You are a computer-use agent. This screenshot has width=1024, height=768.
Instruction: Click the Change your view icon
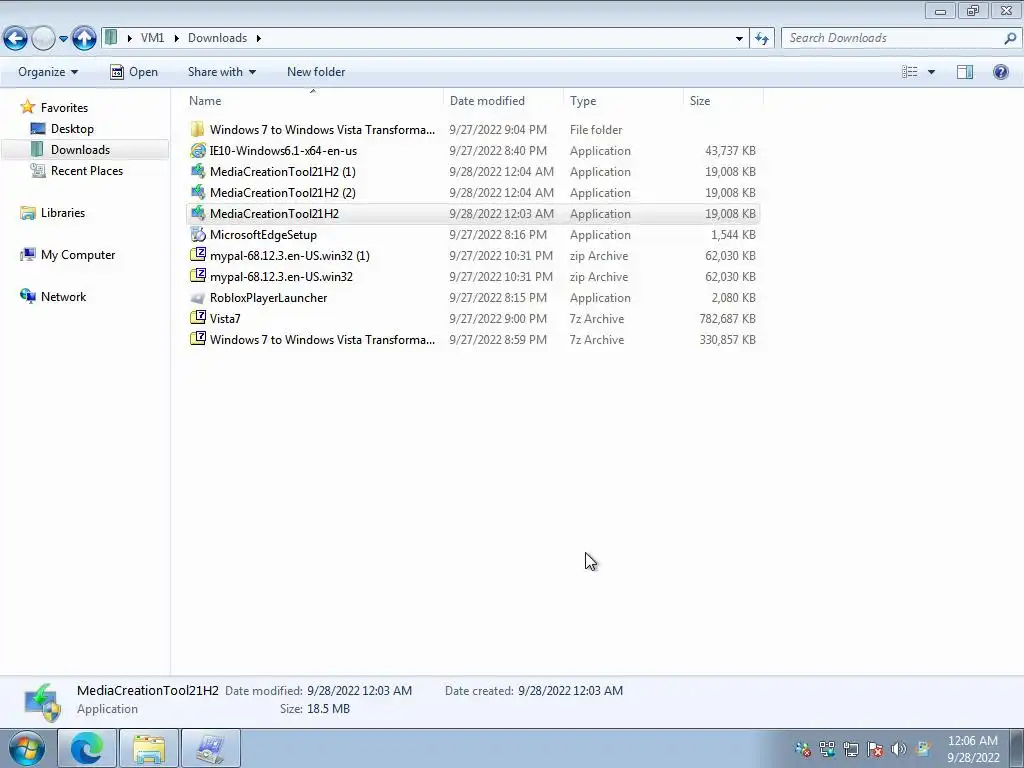click(x=910, y=72)
